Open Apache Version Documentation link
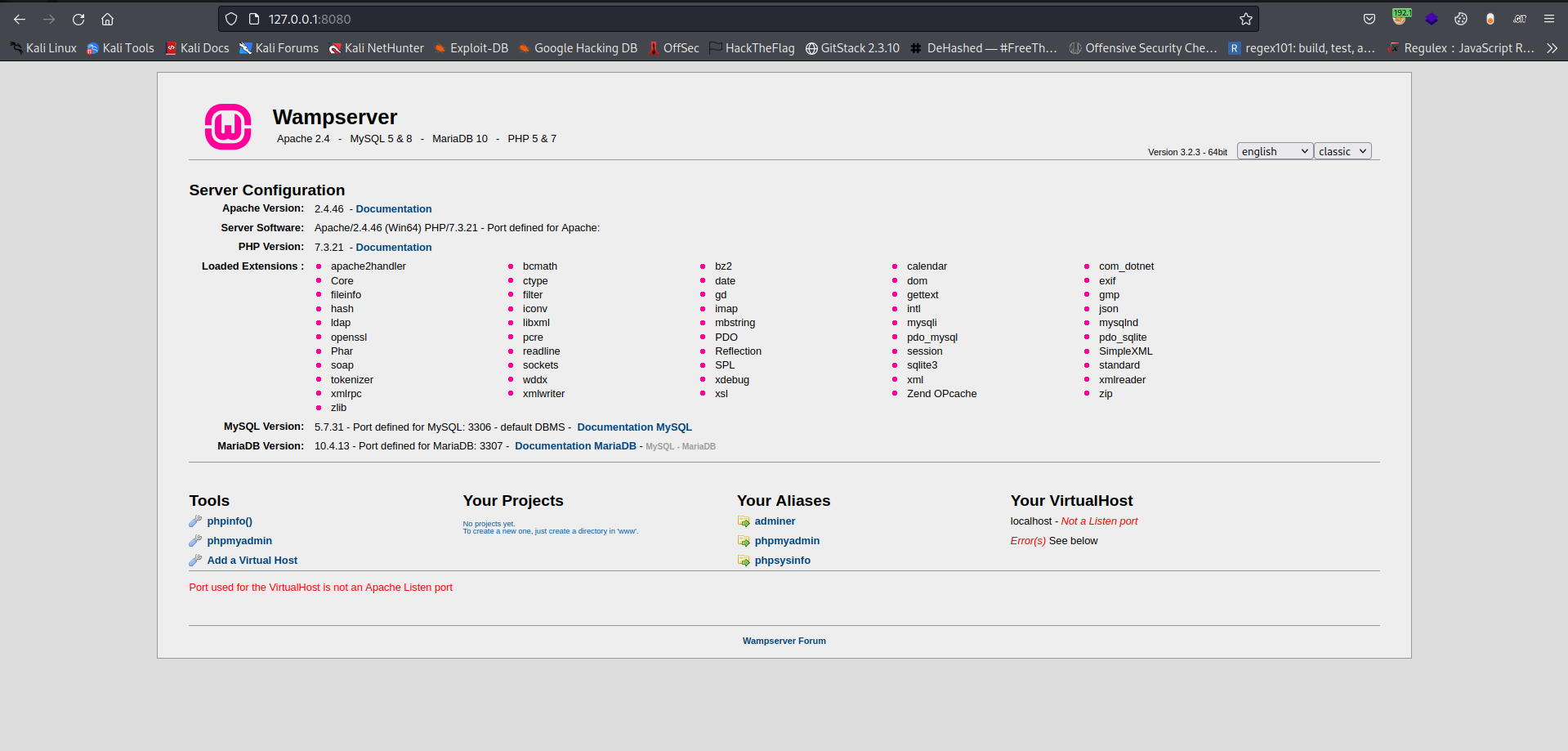 [394, 209]
